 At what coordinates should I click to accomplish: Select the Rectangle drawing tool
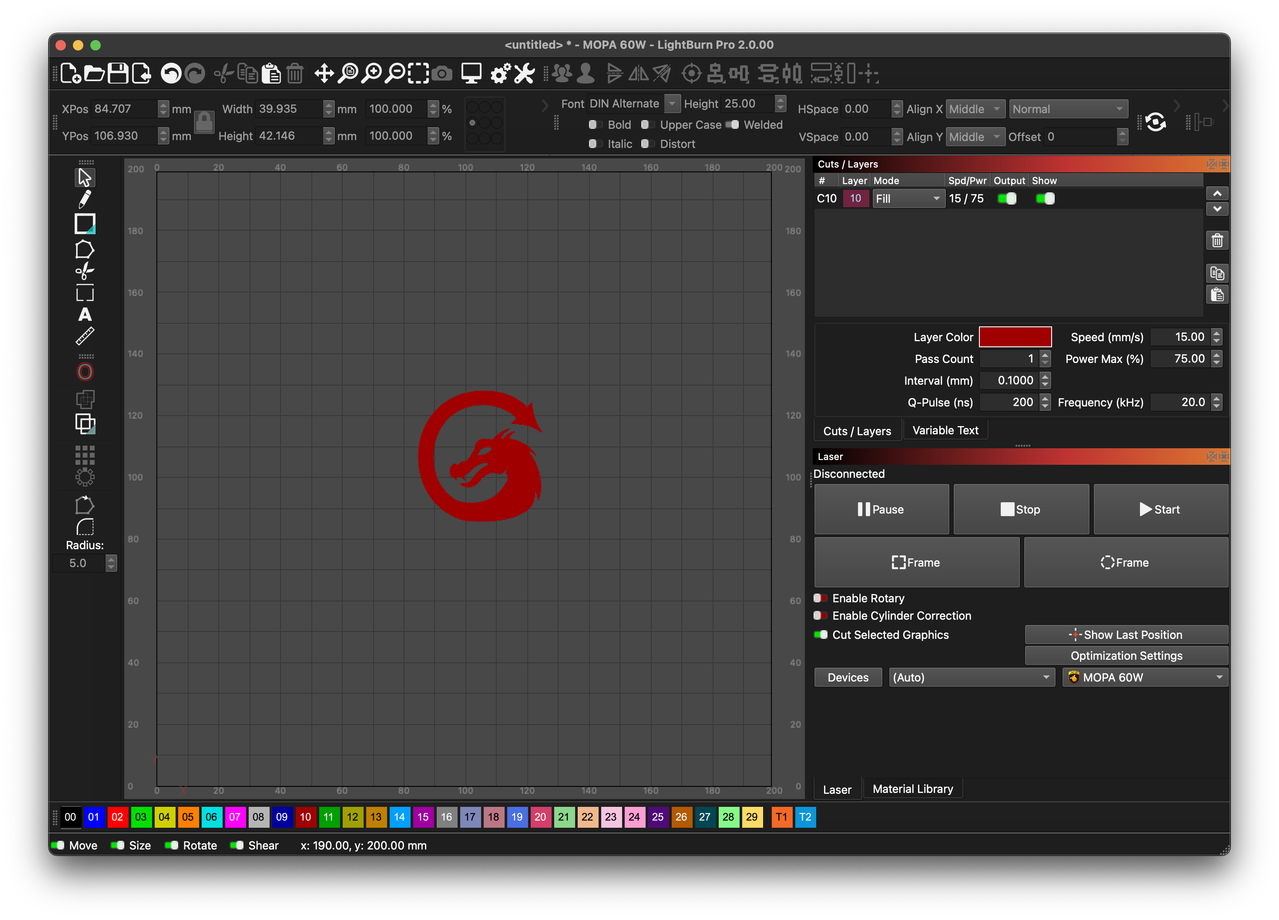point(85,224)
